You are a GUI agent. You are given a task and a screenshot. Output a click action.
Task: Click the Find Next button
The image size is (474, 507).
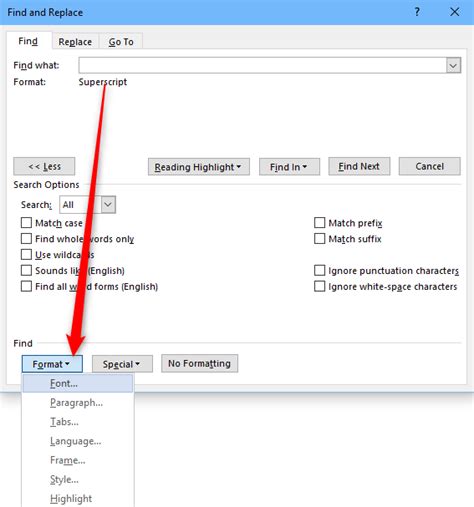359,166
